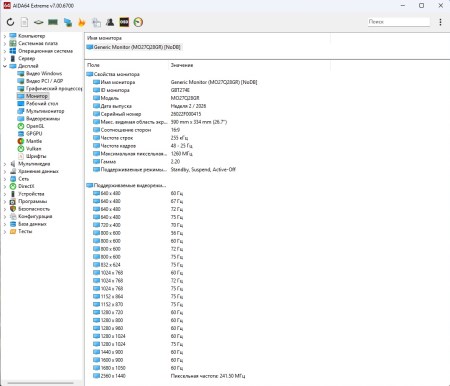Viewport: 450px width, 386px height.
Task: Click the blue networked computers toolbar icon
Action: 68,22
